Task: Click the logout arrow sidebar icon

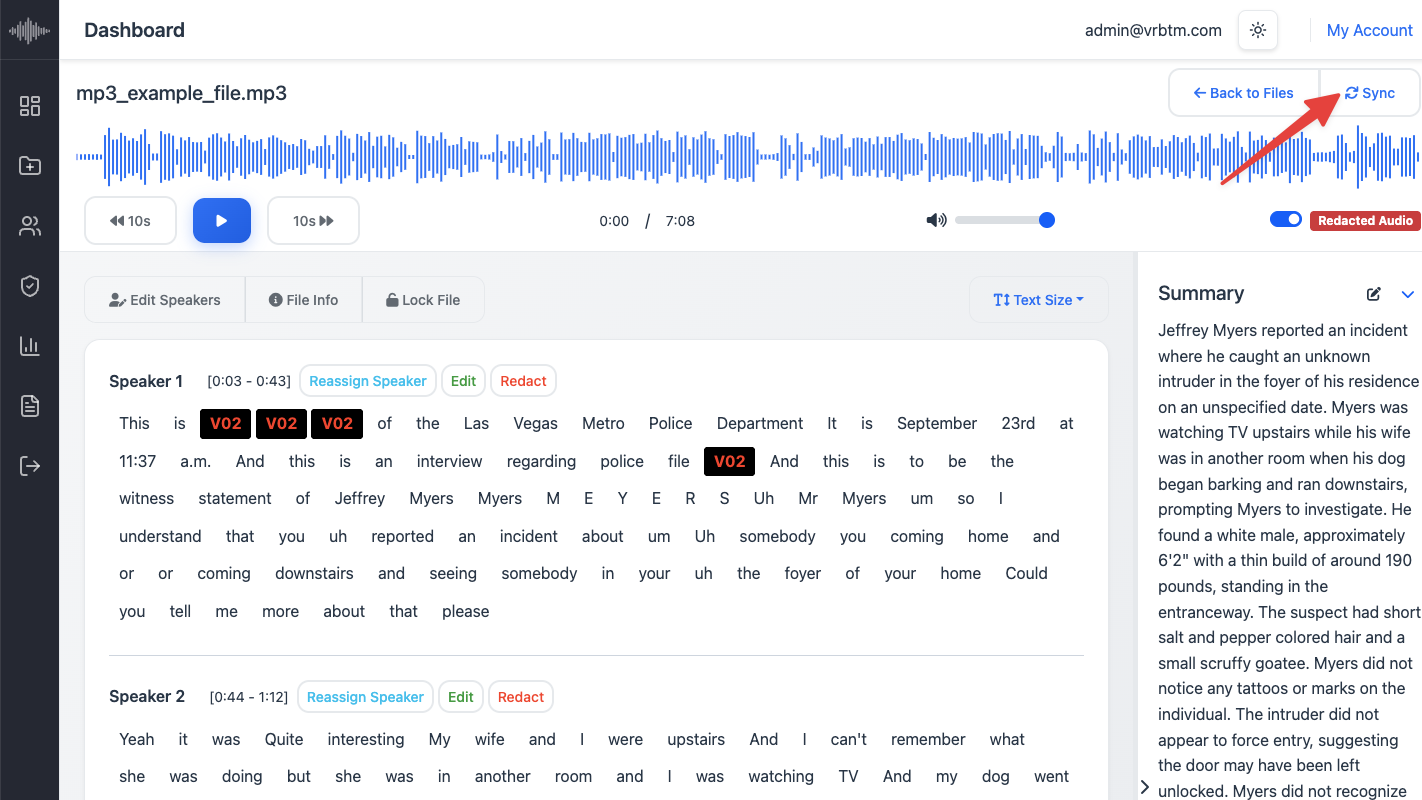Action: coord(30,466)
